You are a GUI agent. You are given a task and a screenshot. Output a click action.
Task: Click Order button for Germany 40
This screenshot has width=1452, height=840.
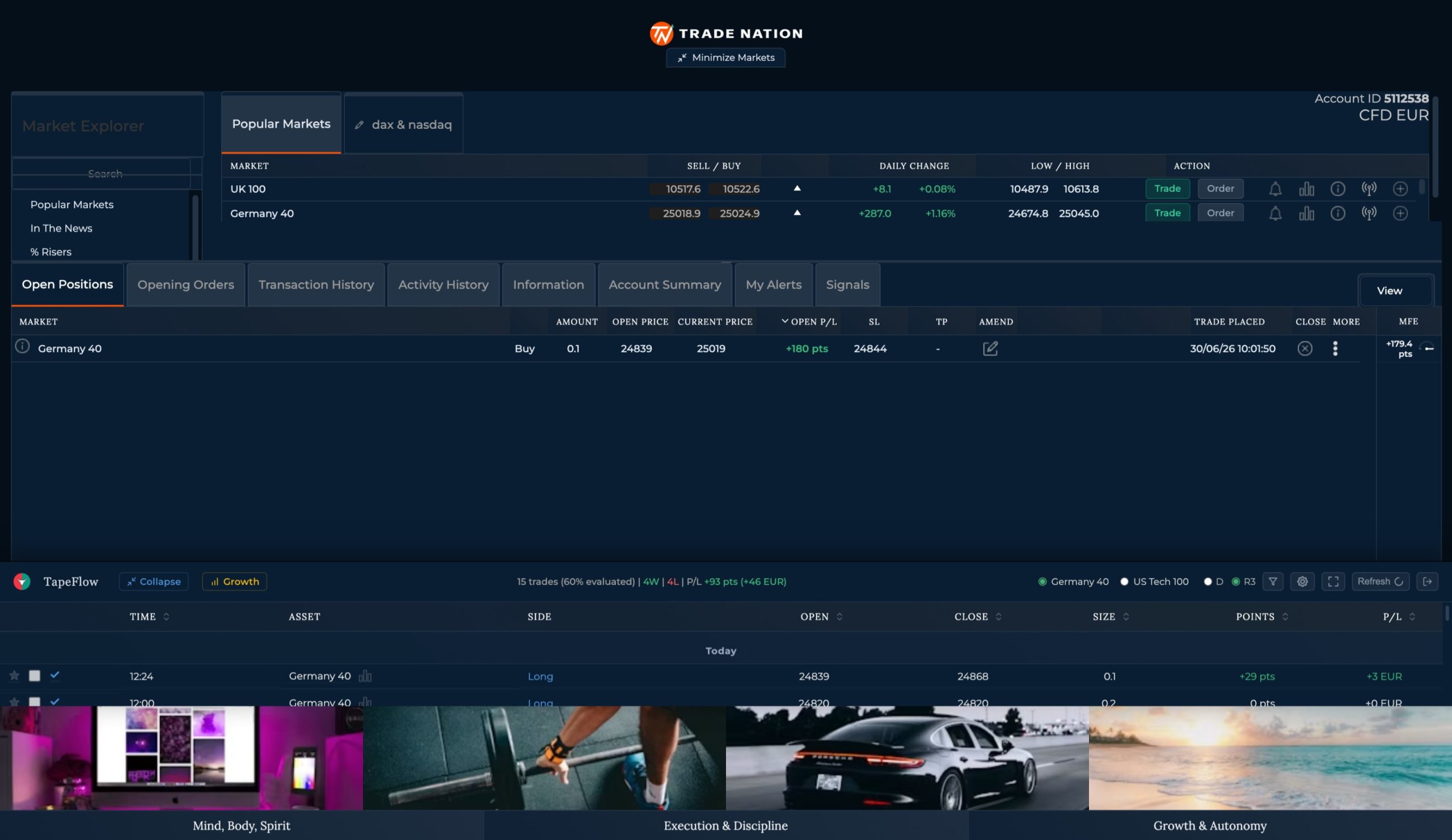(1221, 213)
